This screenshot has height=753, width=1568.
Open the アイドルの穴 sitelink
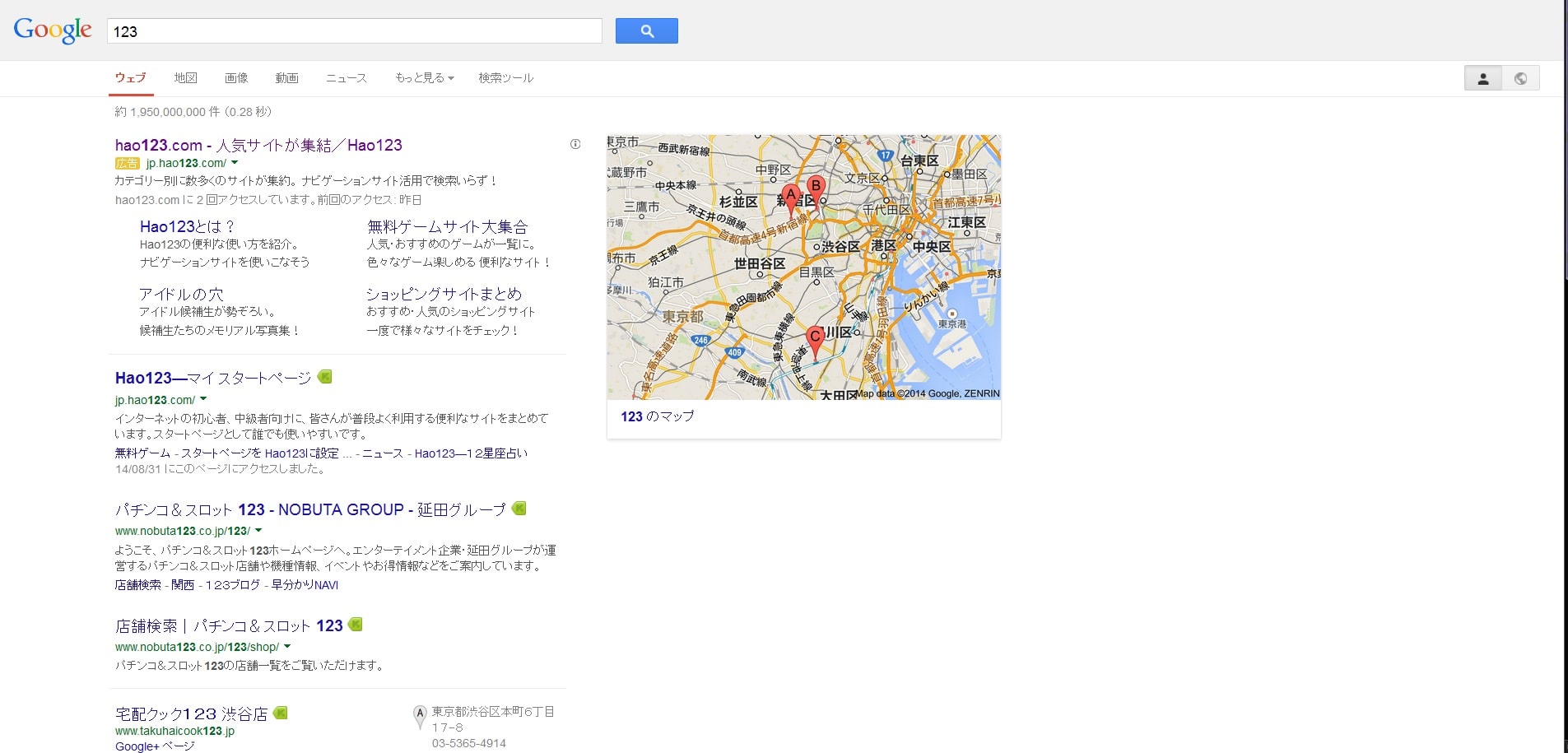181,294
